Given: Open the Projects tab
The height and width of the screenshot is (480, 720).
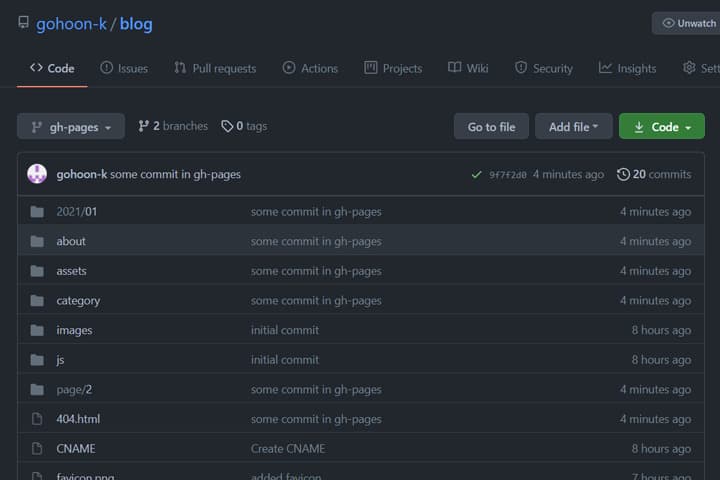Looking at the screenshot, I should 393,68.
